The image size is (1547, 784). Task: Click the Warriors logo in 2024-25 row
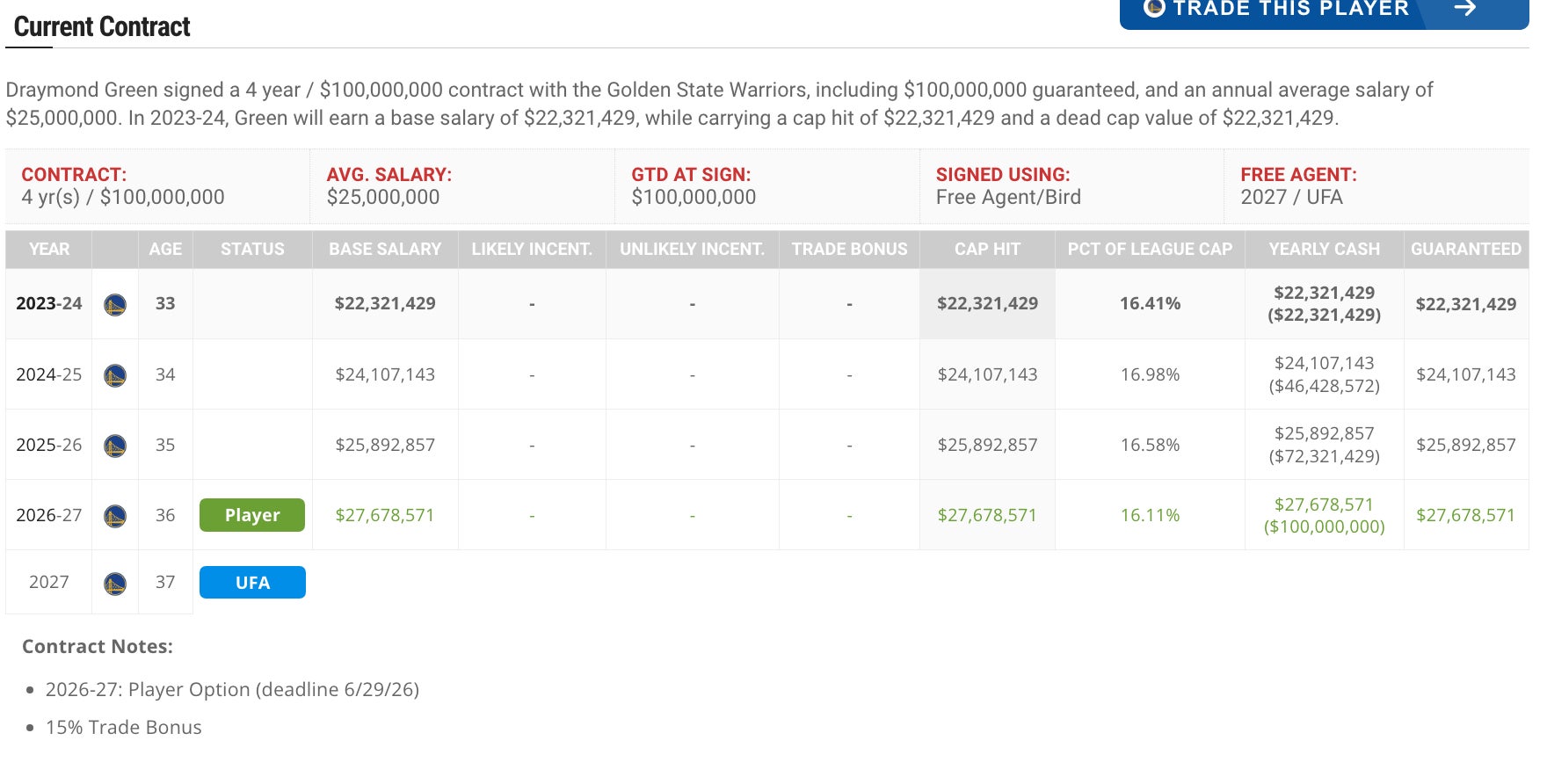pyautogui.click(x=115, y=375)
